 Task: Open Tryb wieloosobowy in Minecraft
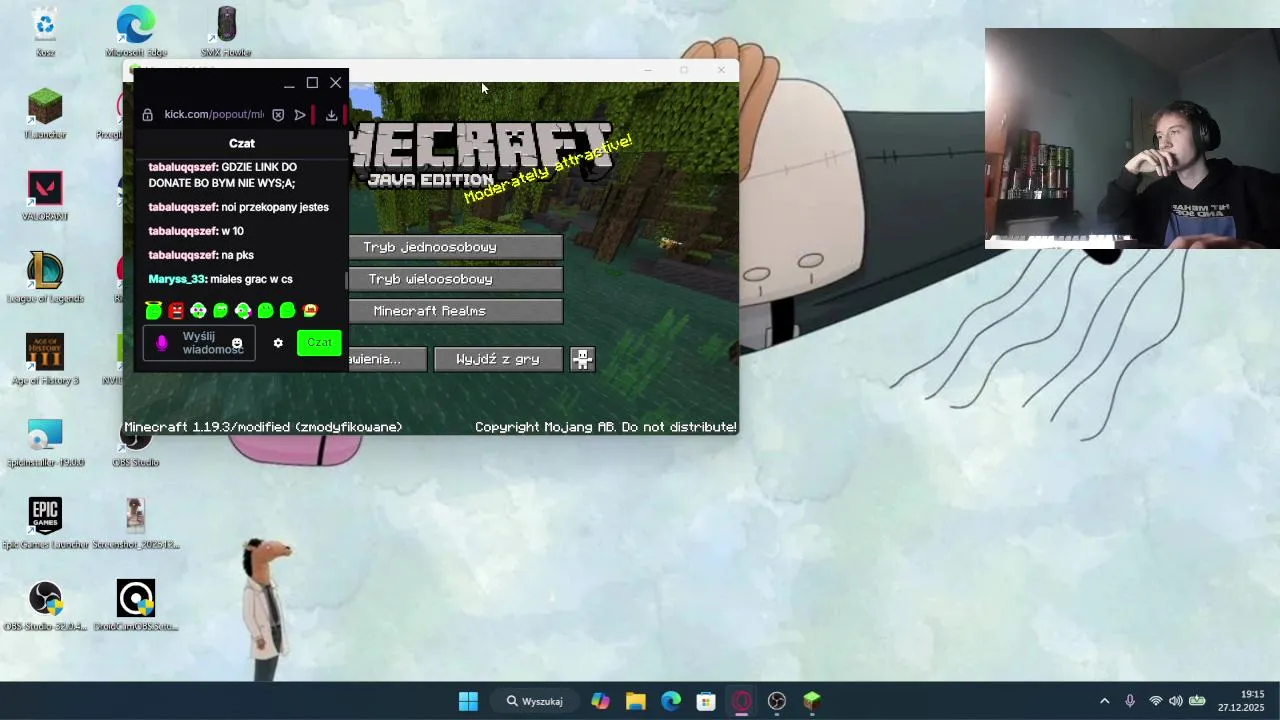(455, 279)
